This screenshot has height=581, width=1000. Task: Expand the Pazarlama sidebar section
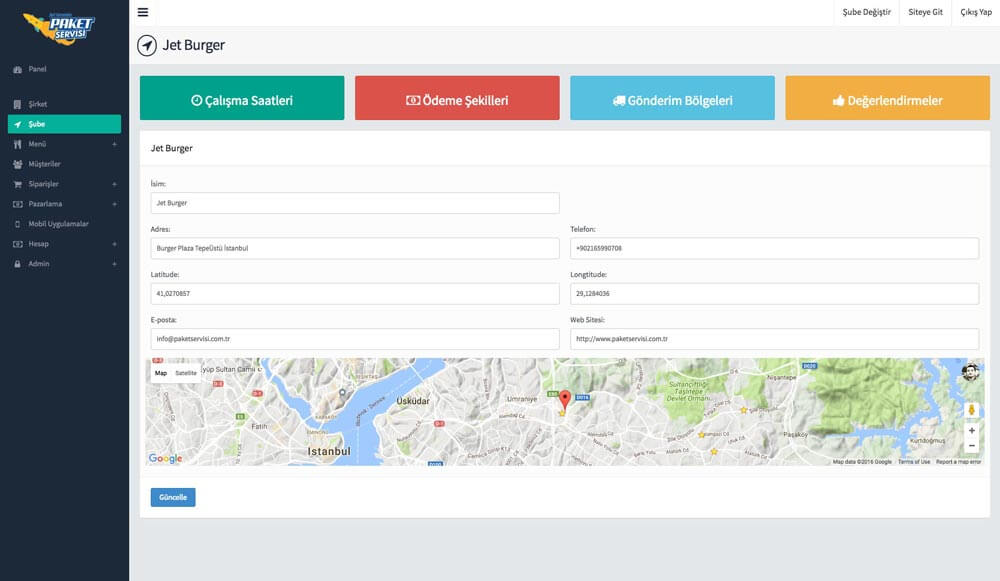point(114,204)
